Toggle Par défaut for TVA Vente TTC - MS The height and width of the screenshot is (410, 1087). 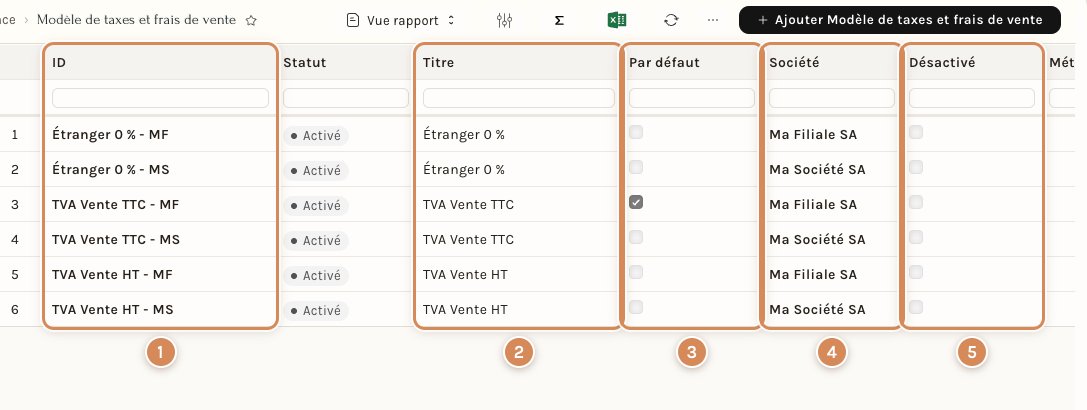click(636, 237)
